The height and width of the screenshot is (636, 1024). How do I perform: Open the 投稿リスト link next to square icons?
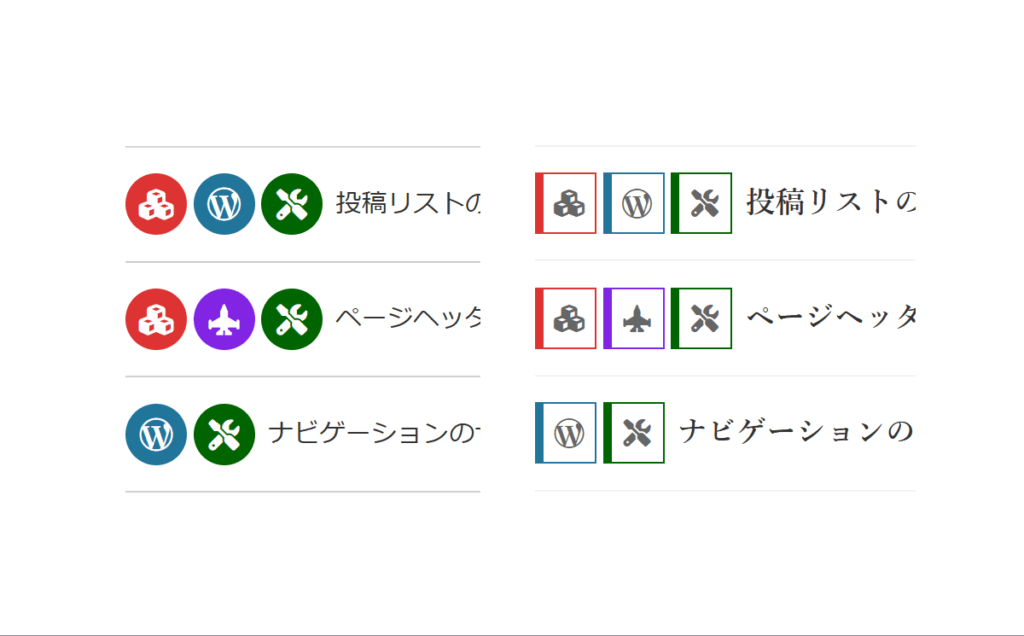click(830, 203)
